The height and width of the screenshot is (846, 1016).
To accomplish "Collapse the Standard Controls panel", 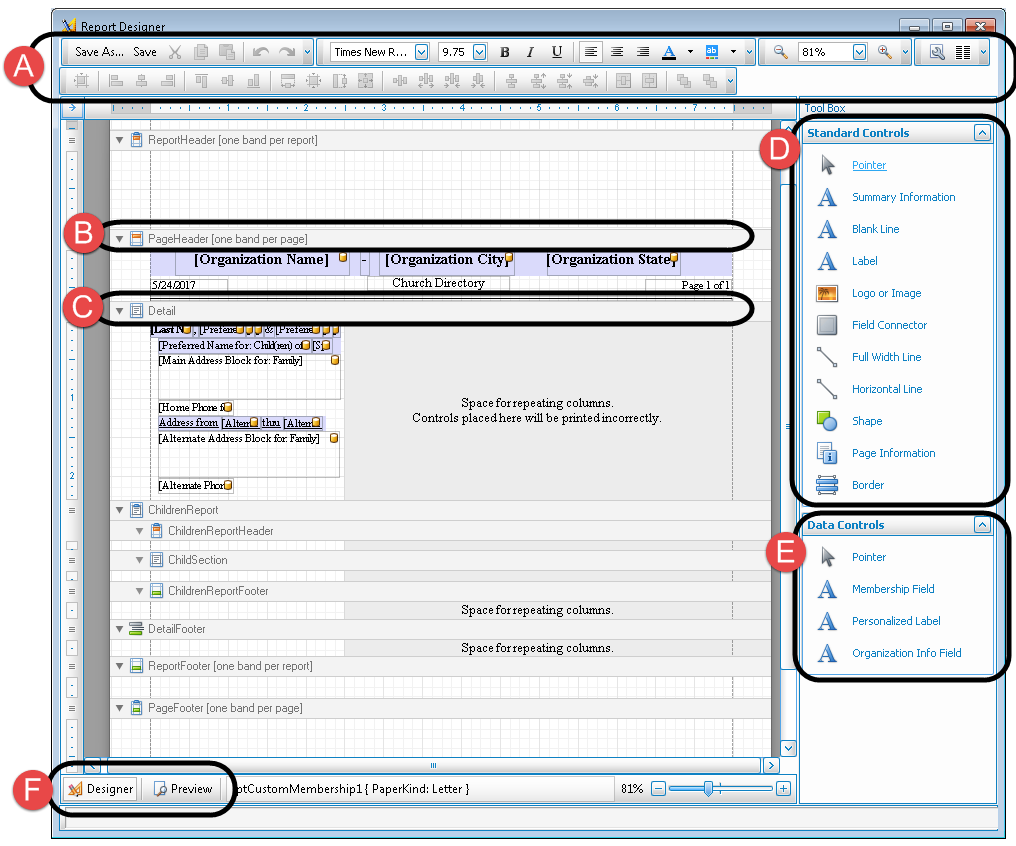I will coord(982,132).
